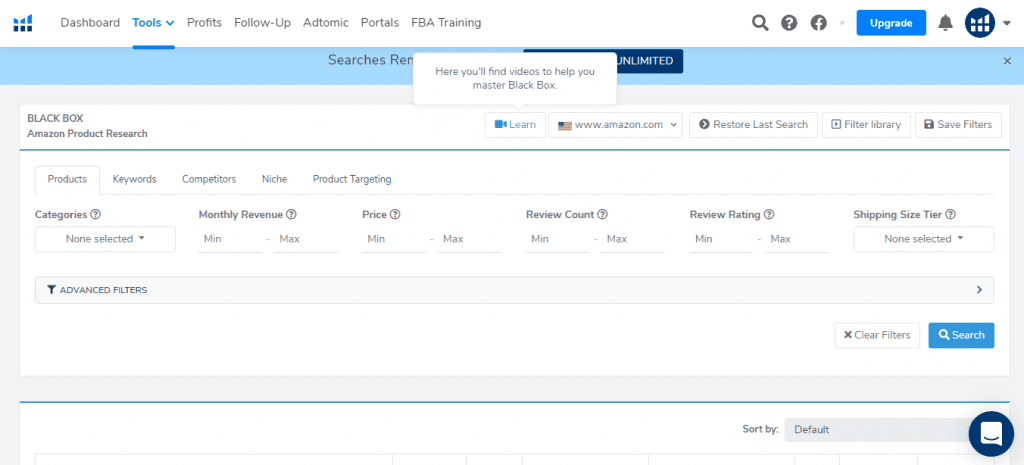This screenshot has width=1024, height=465.
Task: Click the Review Count Max field
Action: [633, 240]
